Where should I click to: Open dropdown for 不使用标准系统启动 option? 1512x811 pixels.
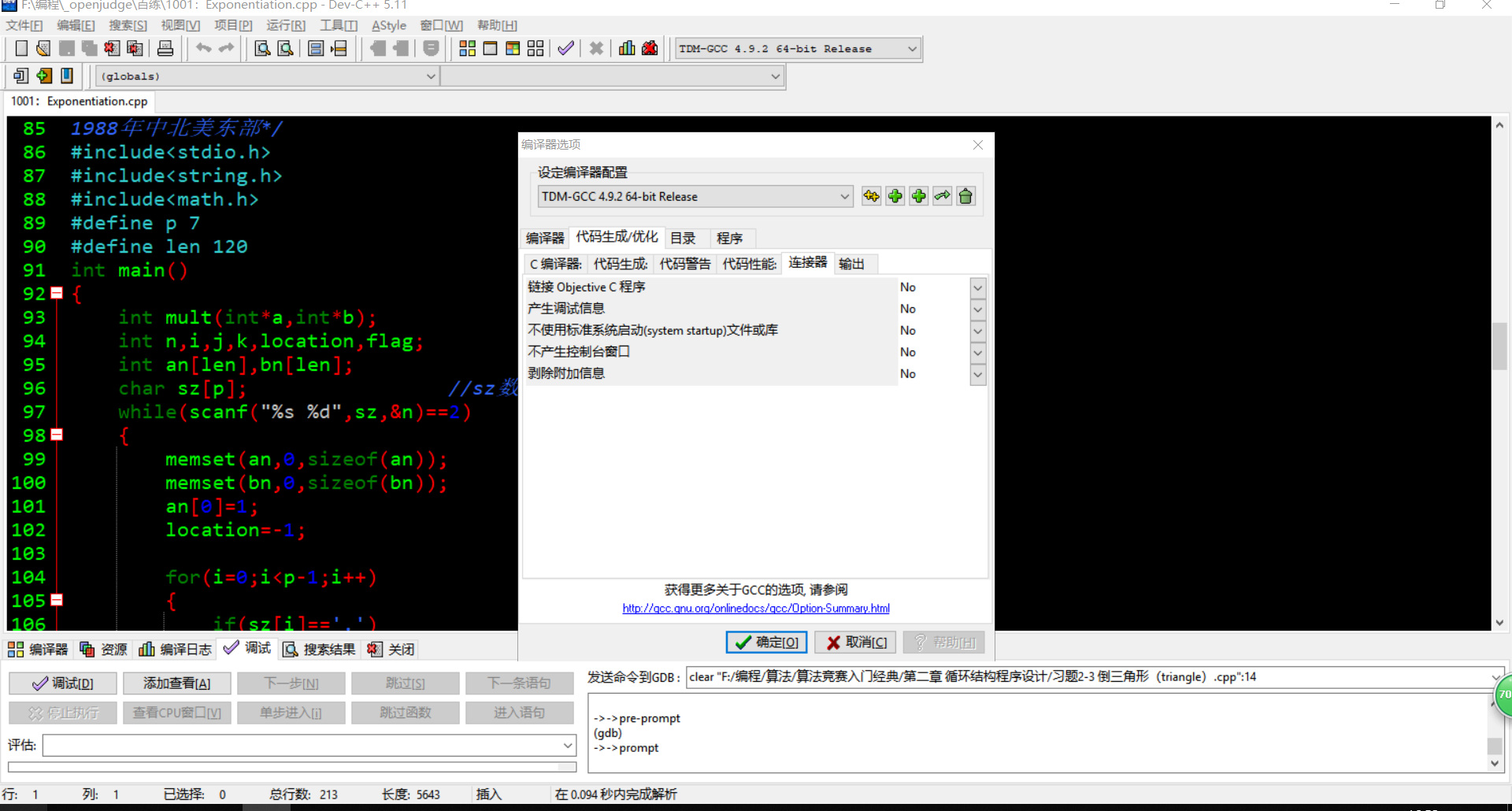click(x=977, y=331)
